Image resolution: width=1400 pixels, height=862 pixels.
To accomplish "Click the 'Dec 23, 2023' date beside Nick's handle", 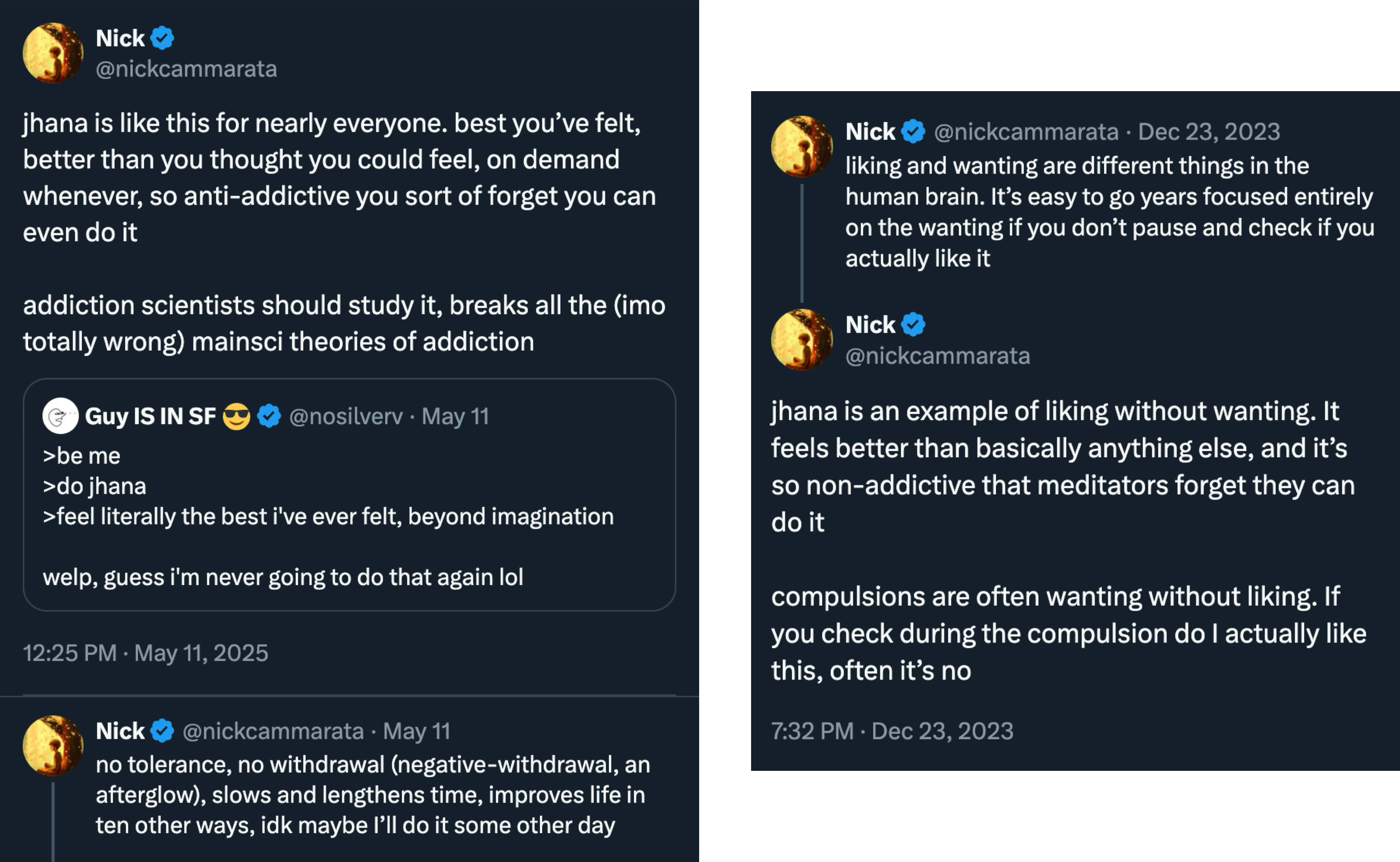I will click(x=1208, y=132).
